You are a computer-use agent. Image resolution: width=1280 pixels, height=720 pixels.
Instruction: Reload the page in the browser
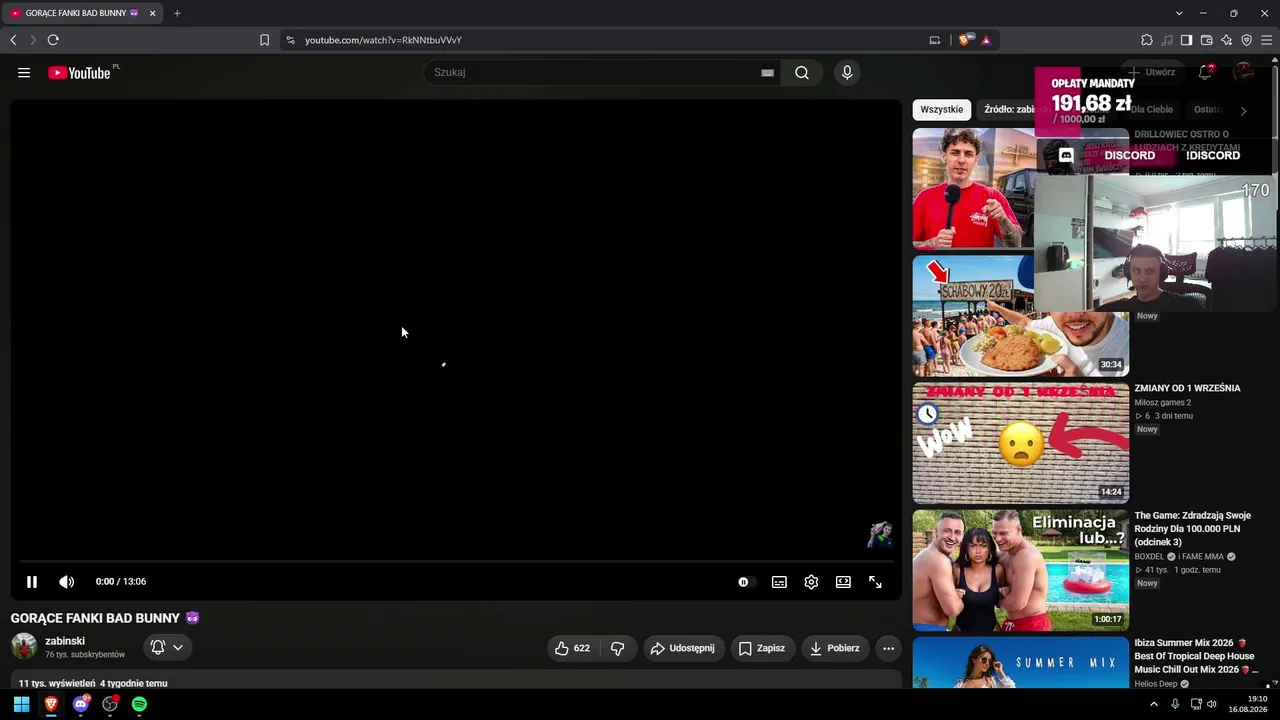point(53,40)
